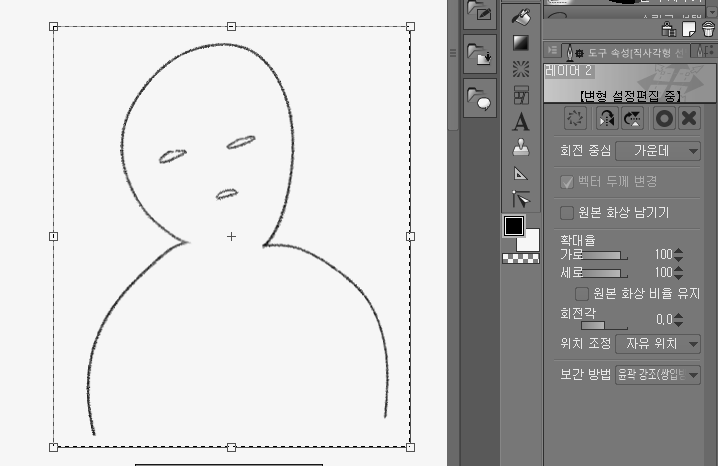The image size is (718, 466).
Task: Cancel the transform with the X icon
Action: coord(688,118)
